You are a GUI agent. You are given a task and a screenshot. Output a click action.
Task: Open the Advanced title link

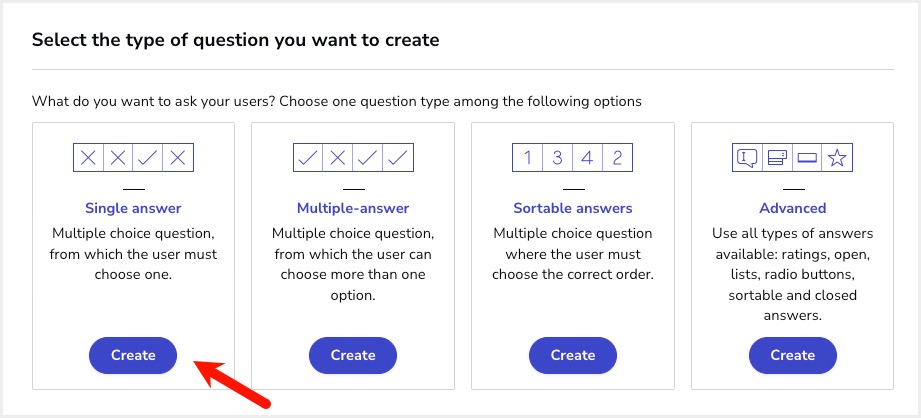click(792, 208)
